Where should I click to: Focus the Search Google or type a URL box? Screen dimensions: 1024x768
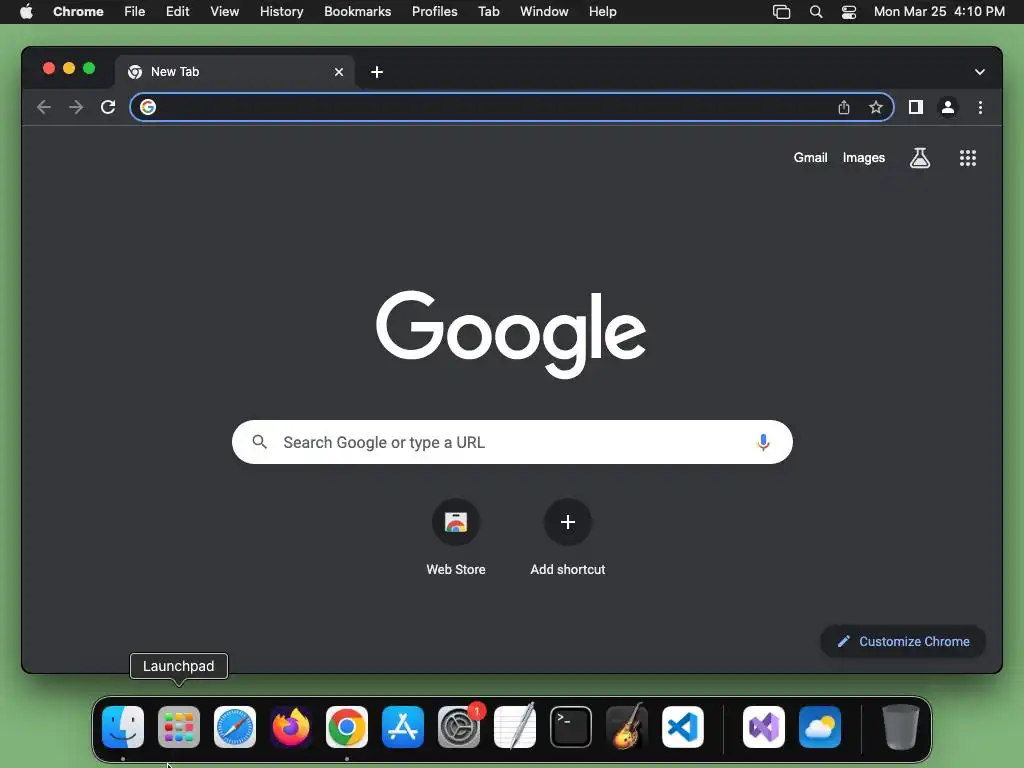coord(512,442)
